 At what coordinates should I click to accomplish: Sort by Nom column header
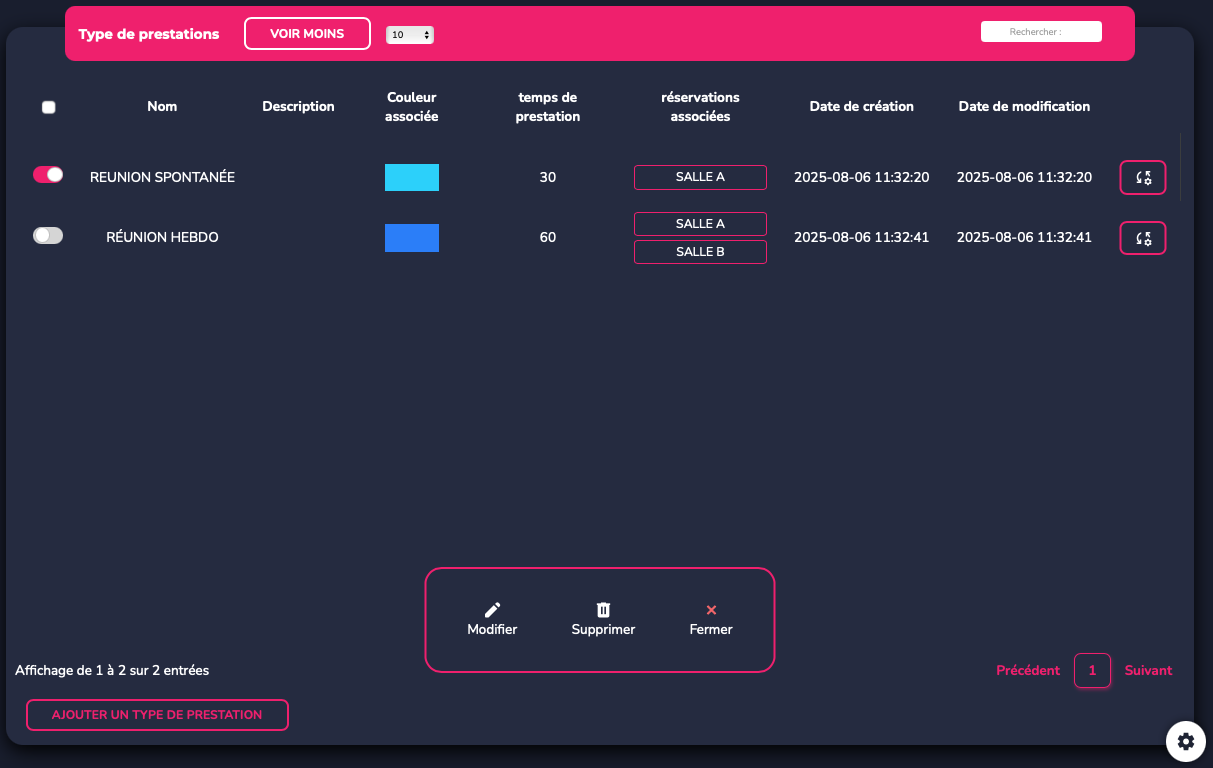162,106
